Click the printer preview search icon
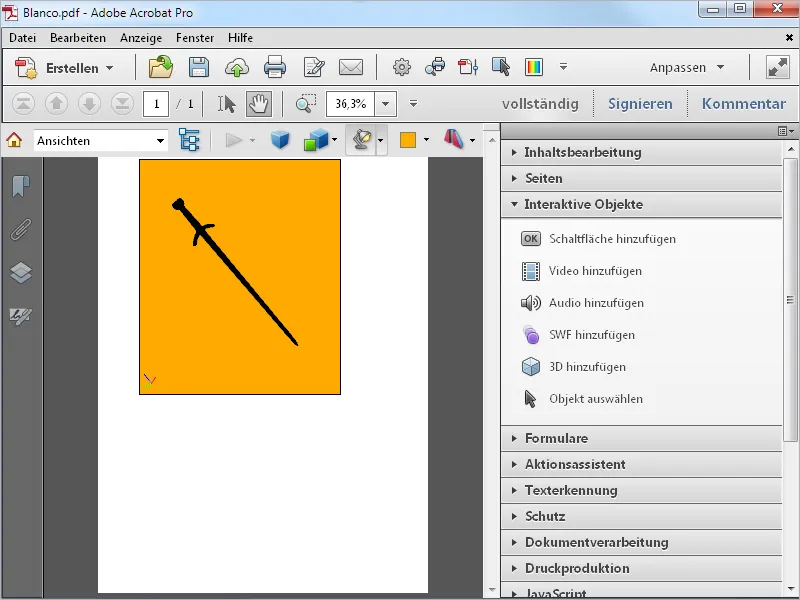 [435, 67]
